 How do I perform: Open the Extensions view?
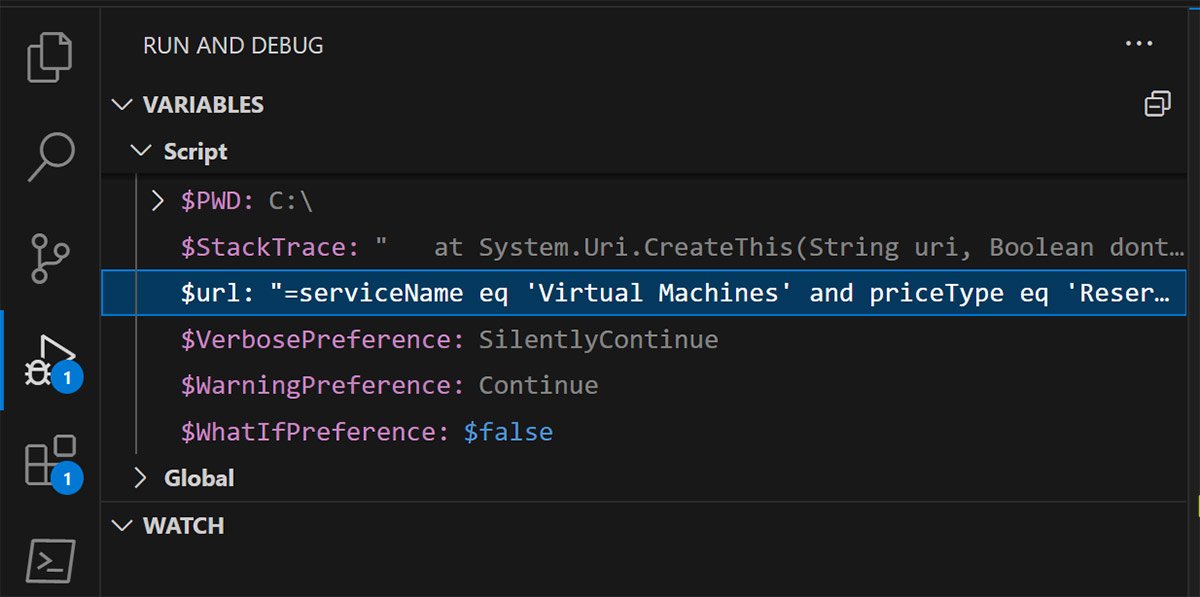(50, 462)
